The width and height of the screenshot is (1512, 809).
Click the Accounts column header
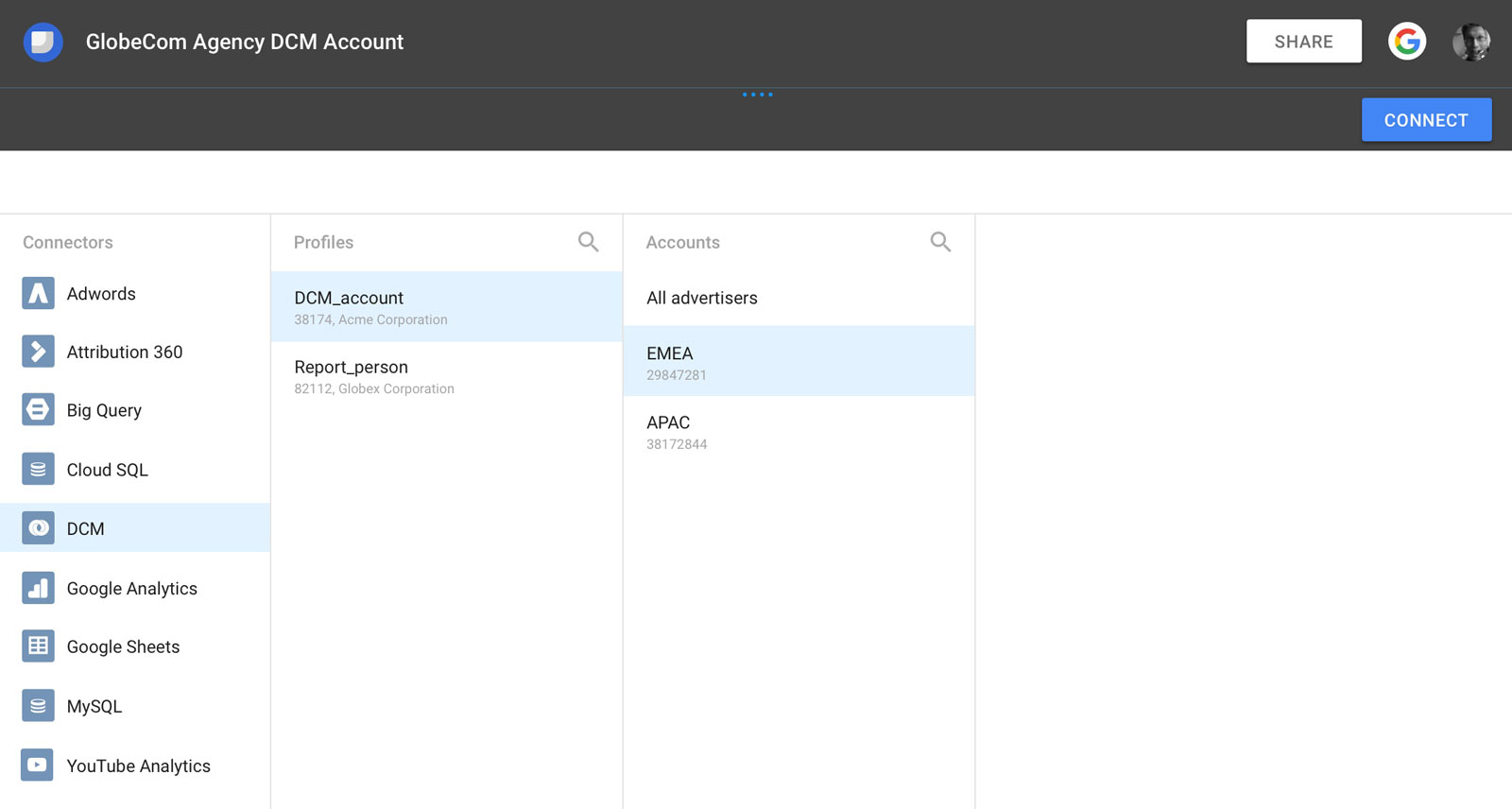click(x=682, y=242)
